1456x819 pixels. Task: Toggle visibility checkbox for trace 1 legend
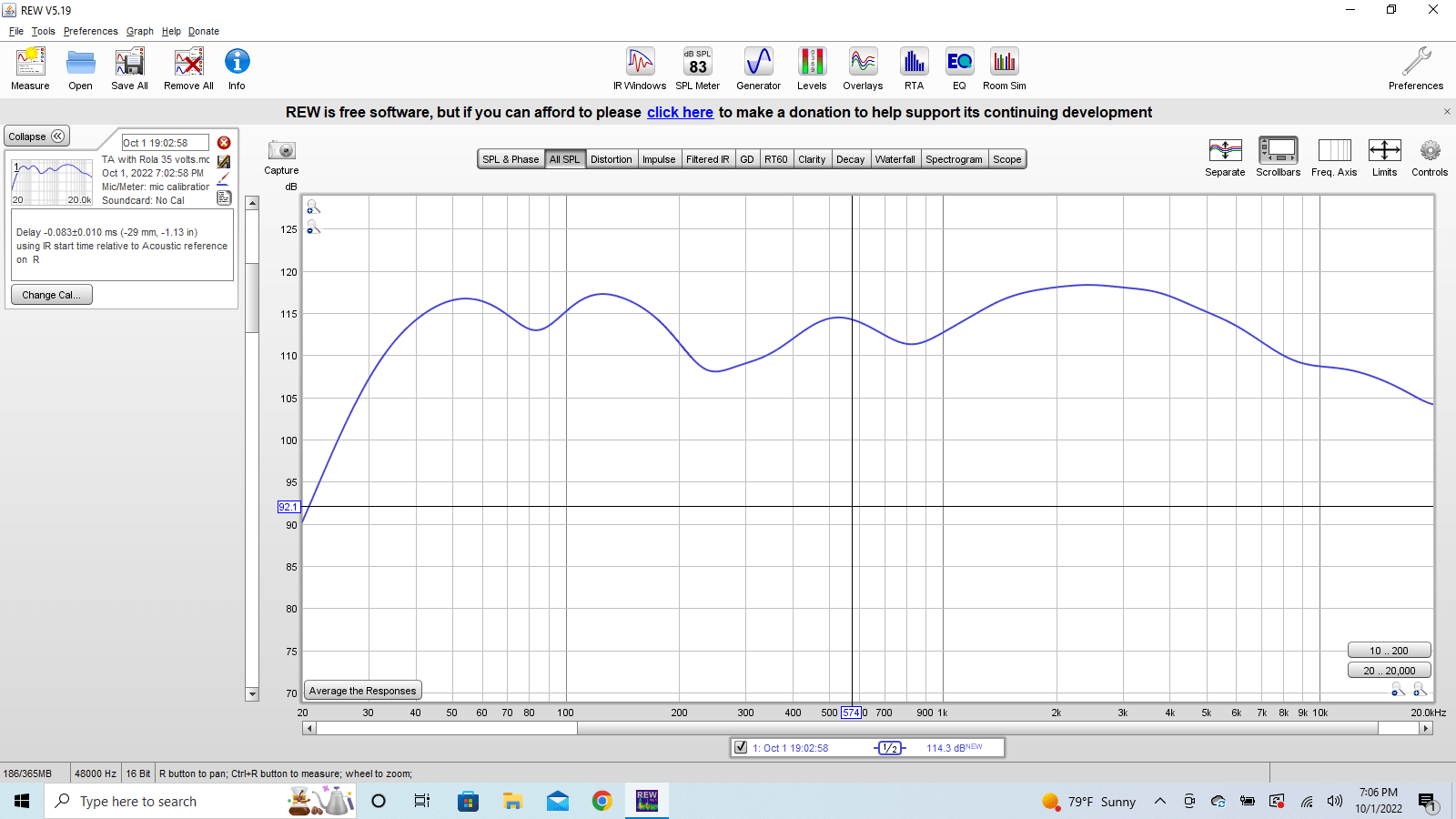[741, 747]
